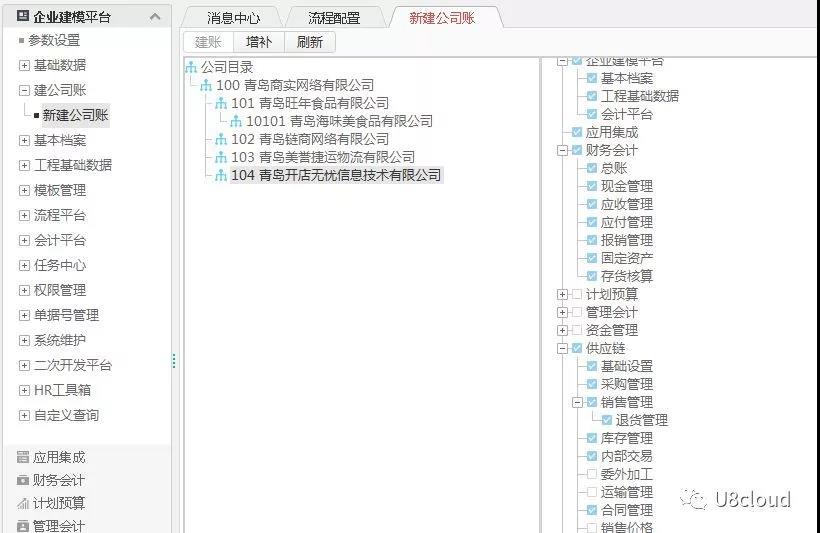This screenshot has width=820, height=533.
Task: Collapse the 销售管理 subtree
Action: [x=577, y=403]
